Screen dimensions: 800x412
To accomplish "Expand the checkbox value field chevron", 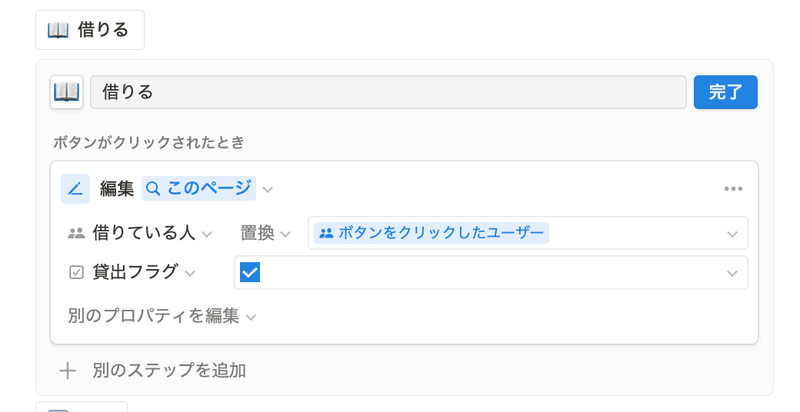I will 732,273.
